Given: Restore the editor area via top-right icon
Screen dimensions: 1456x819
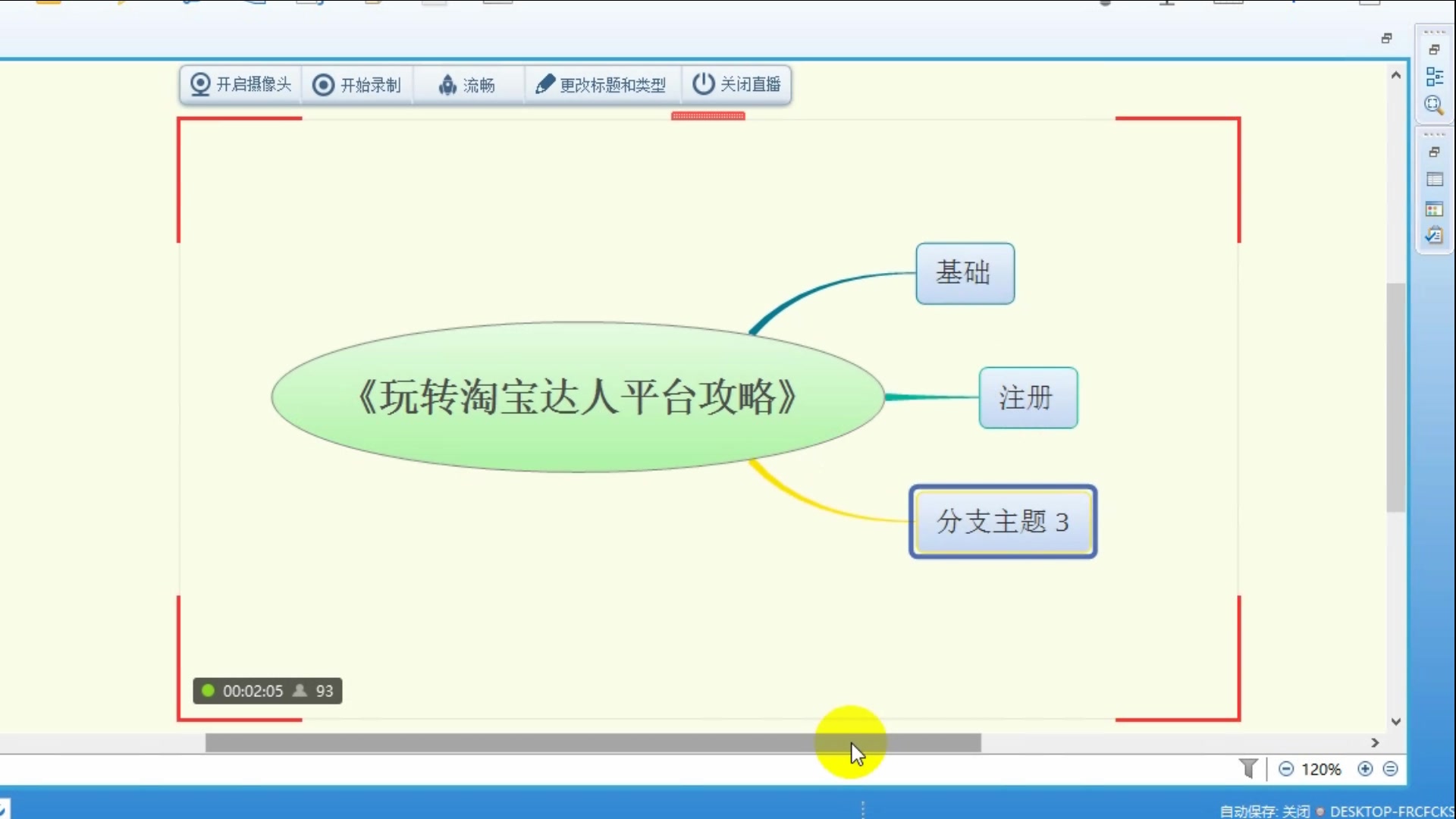Looking at the screenshot, I should click(x=1386, y=38).
